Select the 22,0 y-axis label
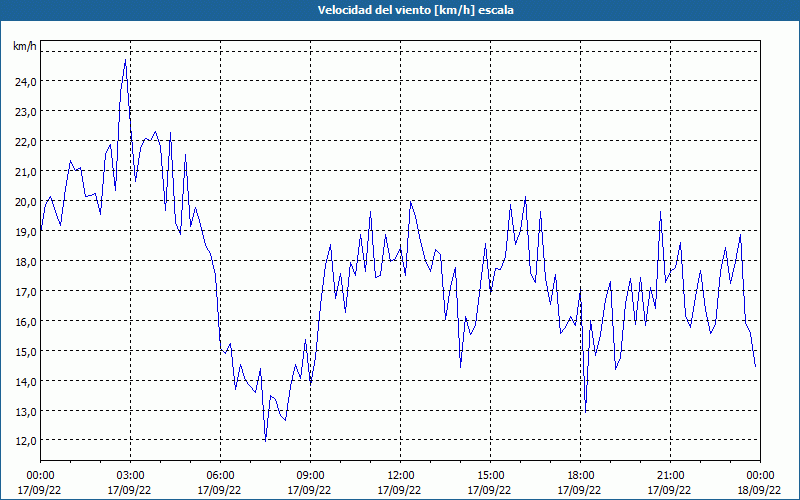Image resolution: width=800 pixels, height=500 pixels. tap(26, 142)
